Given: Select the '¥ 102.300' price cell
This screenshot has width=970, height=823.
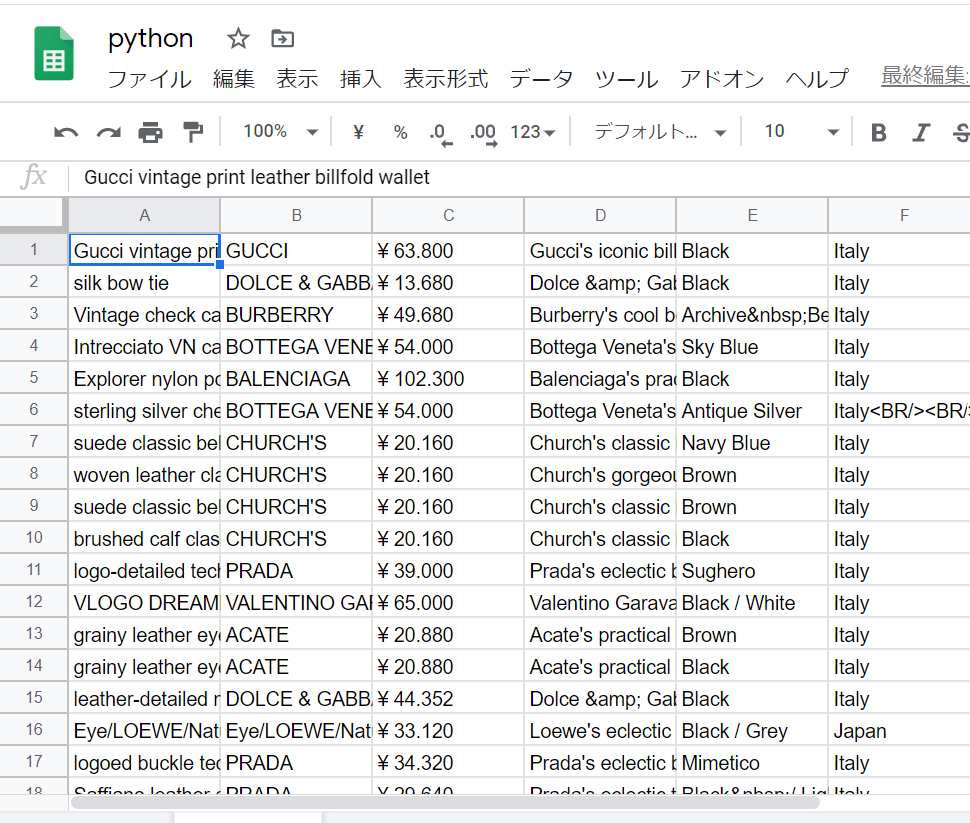Looking at the screenshot, I should [449, 378].
